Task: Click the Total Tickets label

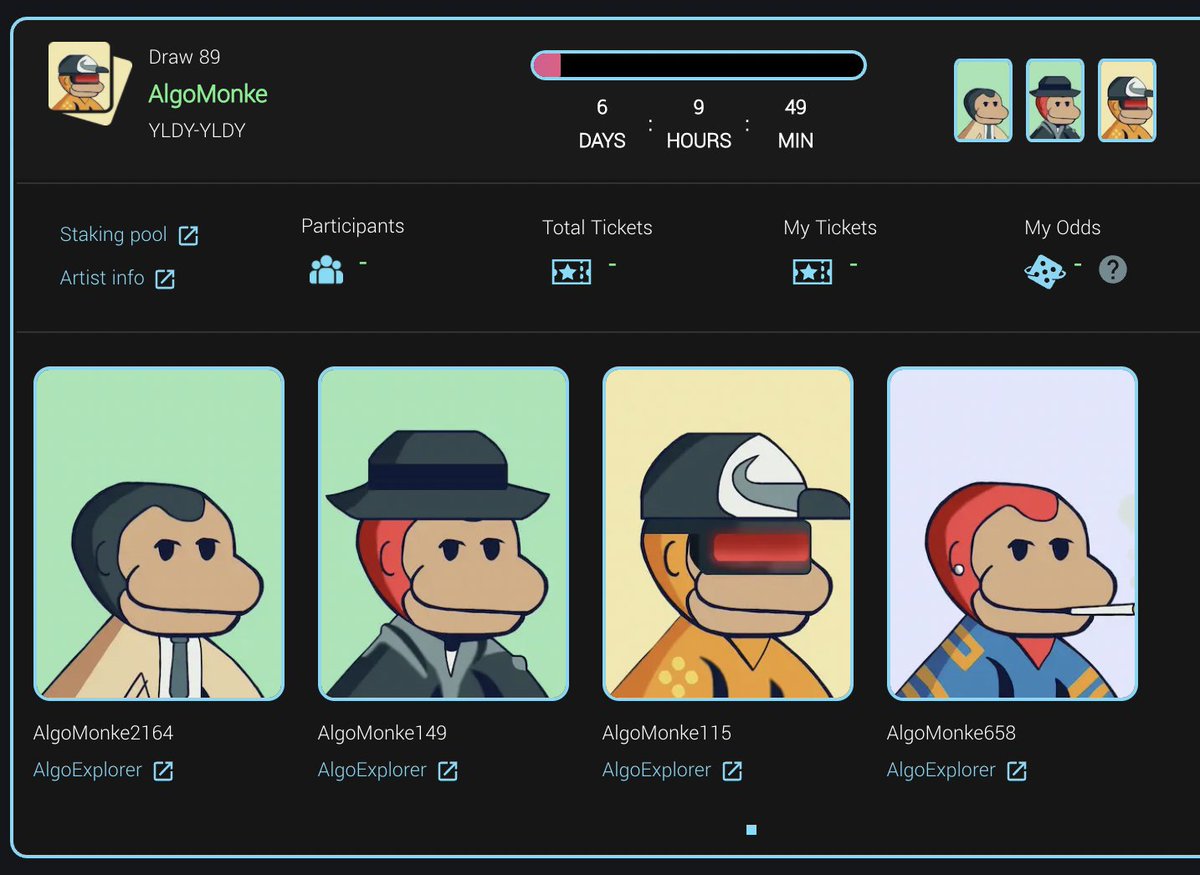Action: (597, 228)
